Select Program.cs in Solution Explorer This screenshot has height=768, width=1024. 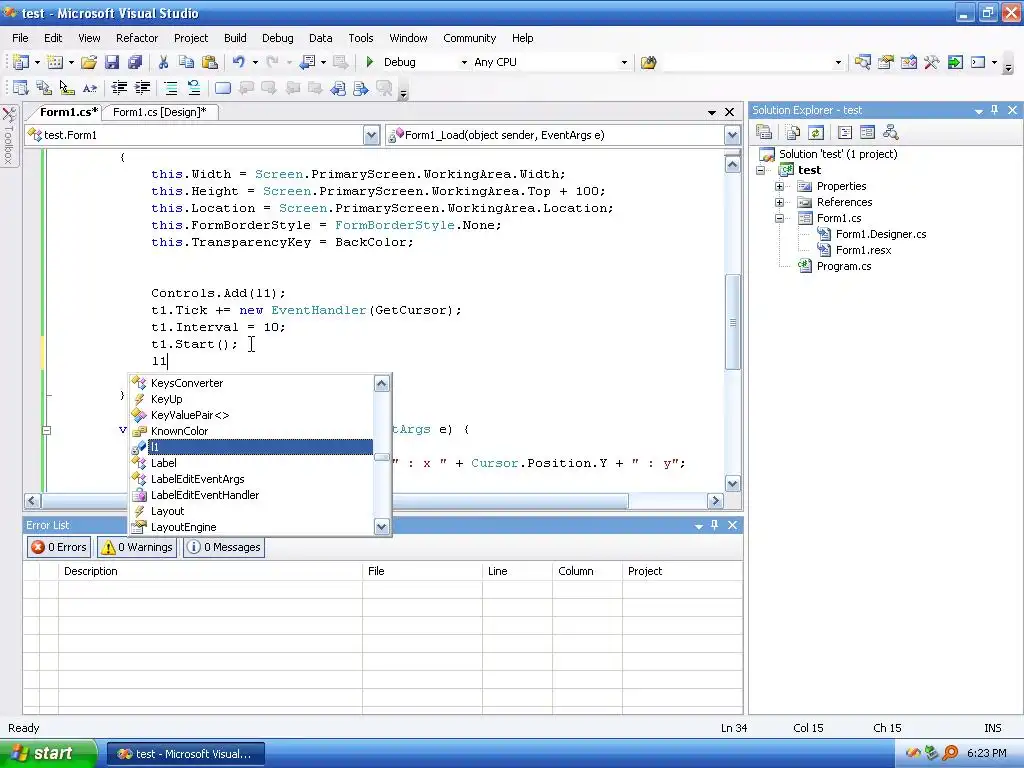844,266
